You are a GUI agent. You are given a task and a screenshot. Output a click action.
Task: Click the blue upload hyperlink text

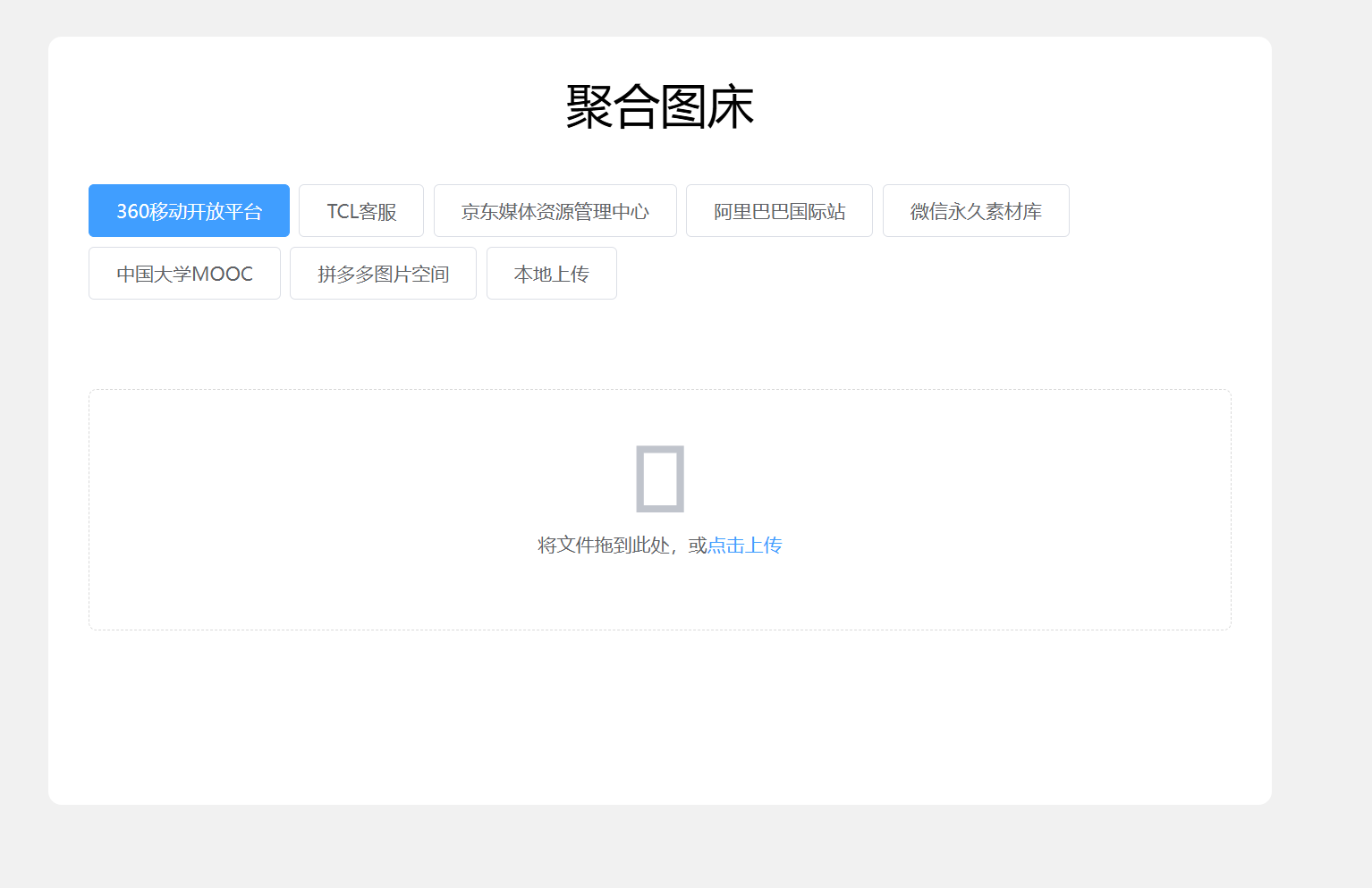click(x=744, y=545)
